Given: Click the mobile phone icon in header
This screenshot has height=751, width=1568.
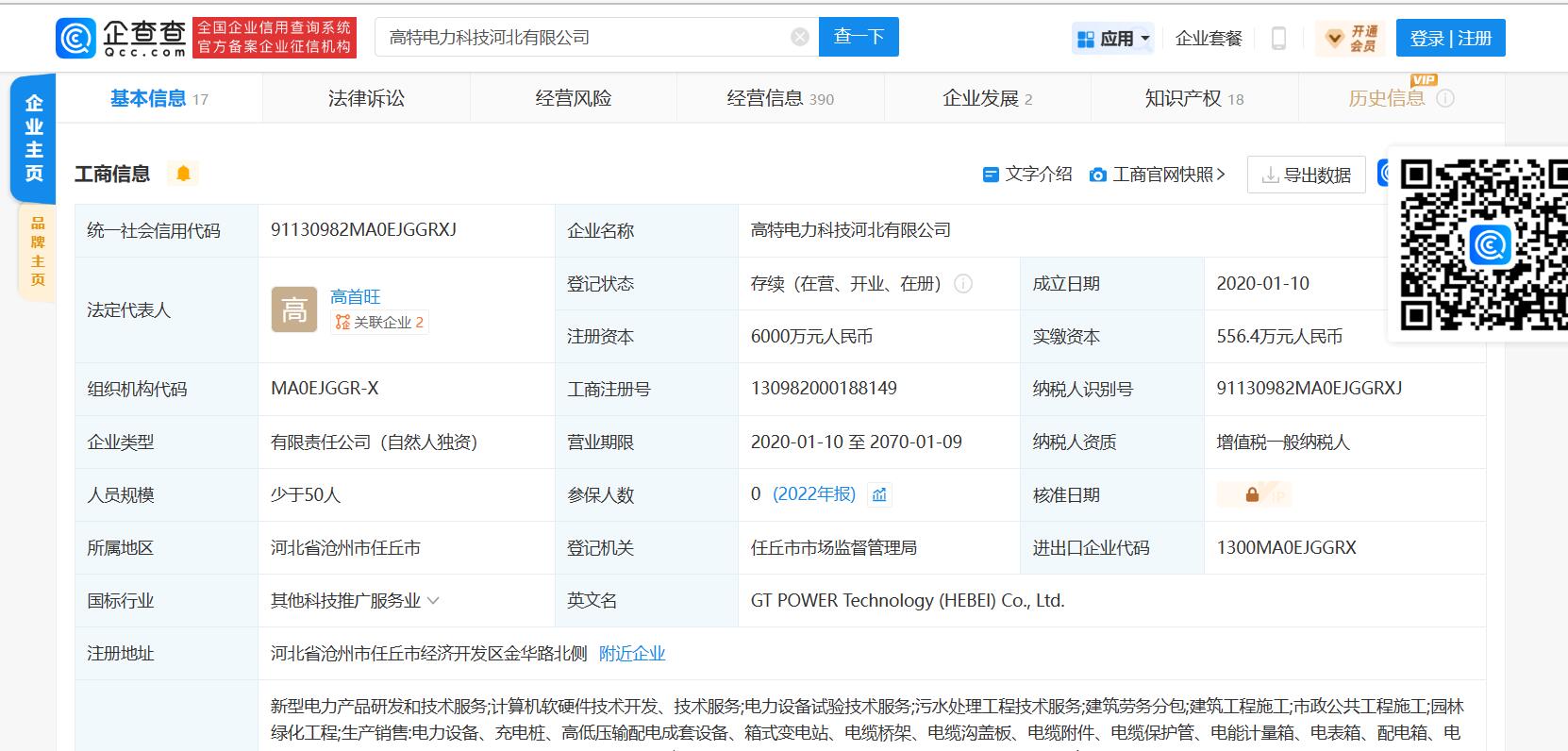Looking at the screenshot, I should [x=1278, y=38].
